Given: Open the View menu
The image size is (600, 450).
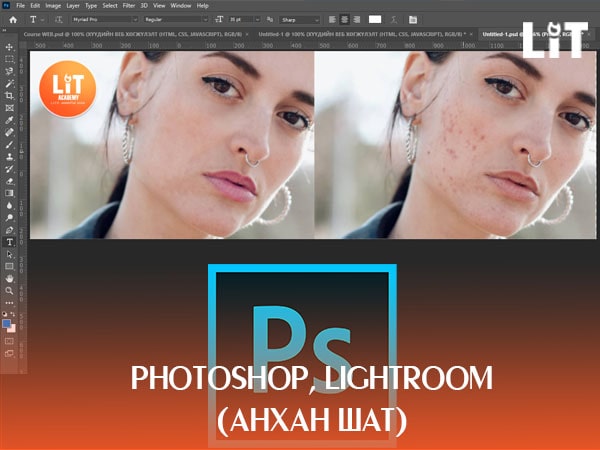Looking at the screenshot, I should pyautogui.click(x=159, y=6).
